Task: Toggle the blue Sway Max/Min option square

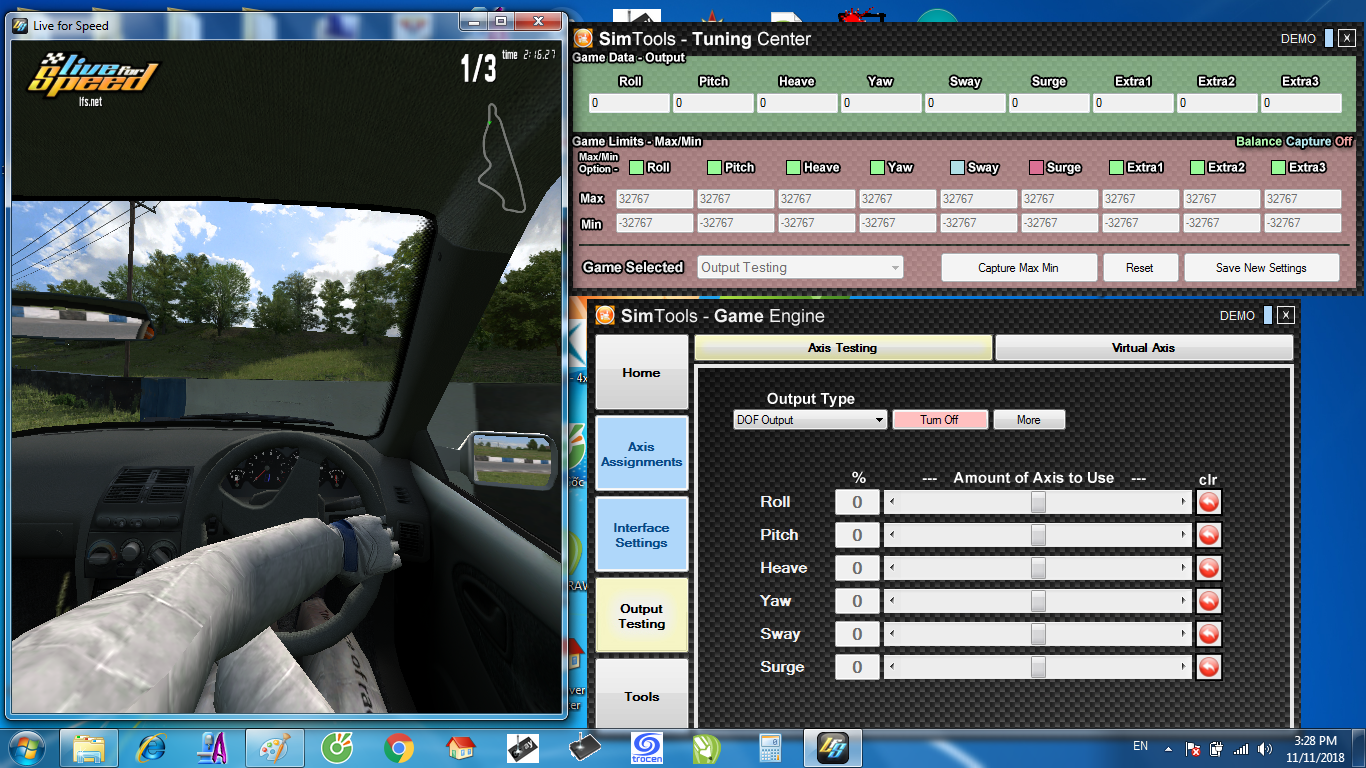Action: (957, 167)
